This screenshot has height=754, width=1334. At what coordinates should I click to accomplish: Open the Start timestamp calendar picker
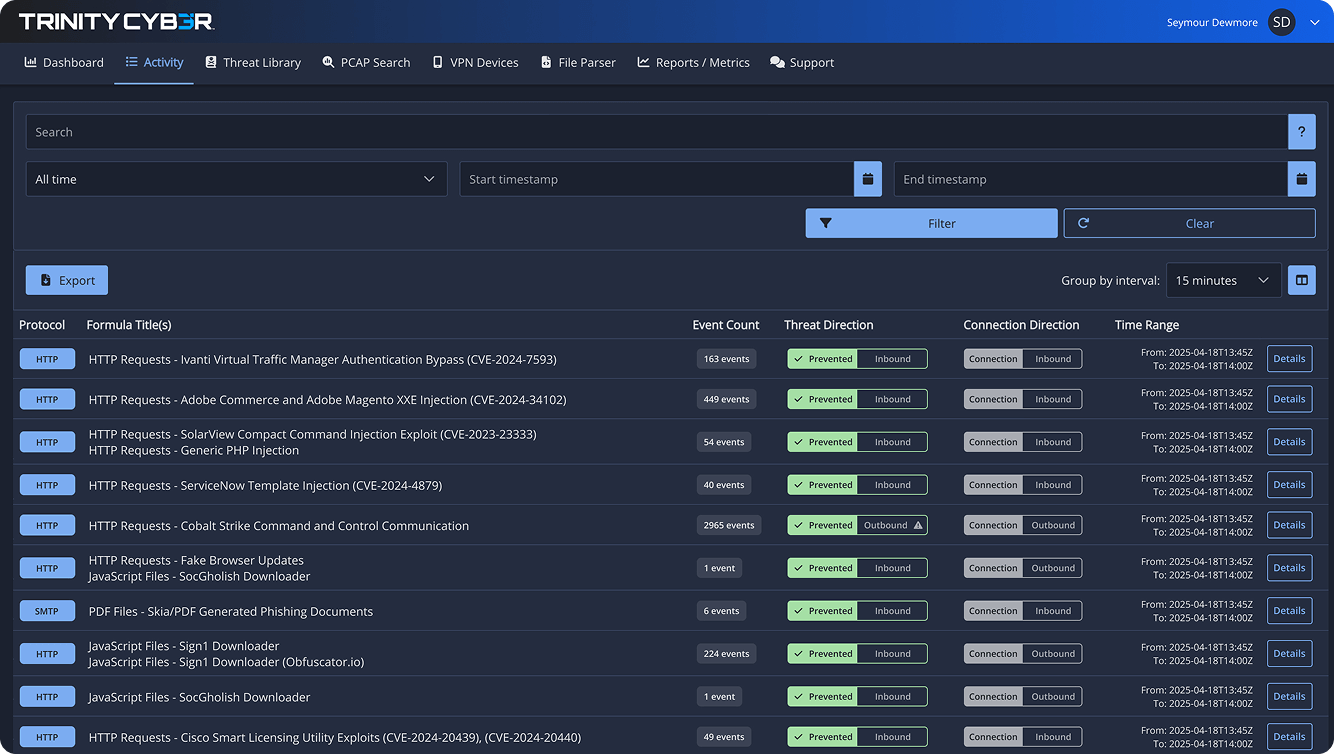(868, 179)
